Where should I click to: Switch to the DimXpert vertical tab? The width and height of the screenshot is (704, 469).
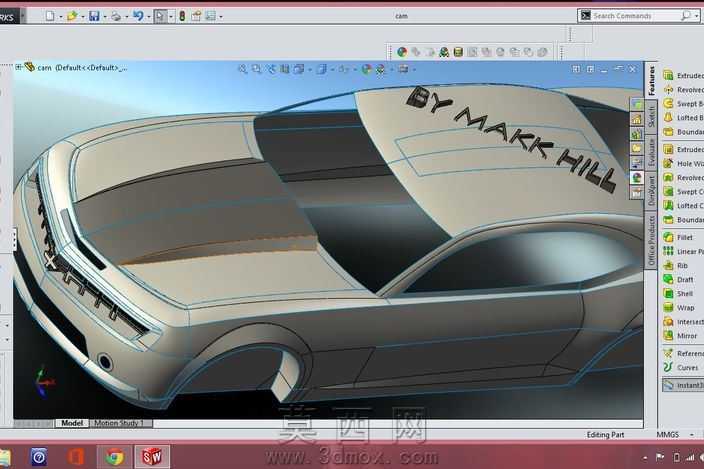(651, 191)
